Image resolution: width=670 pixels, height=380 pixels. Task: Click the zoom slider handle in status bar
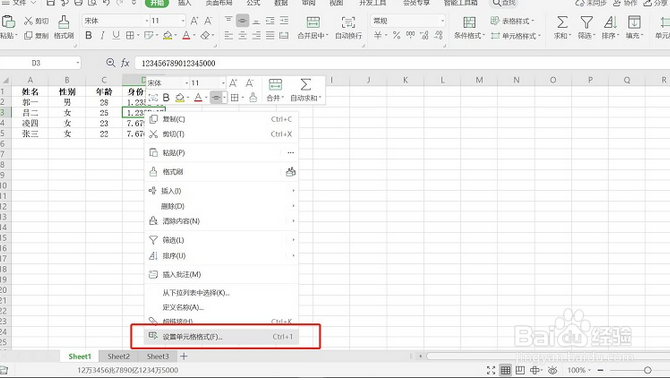(x=648, y=370)
